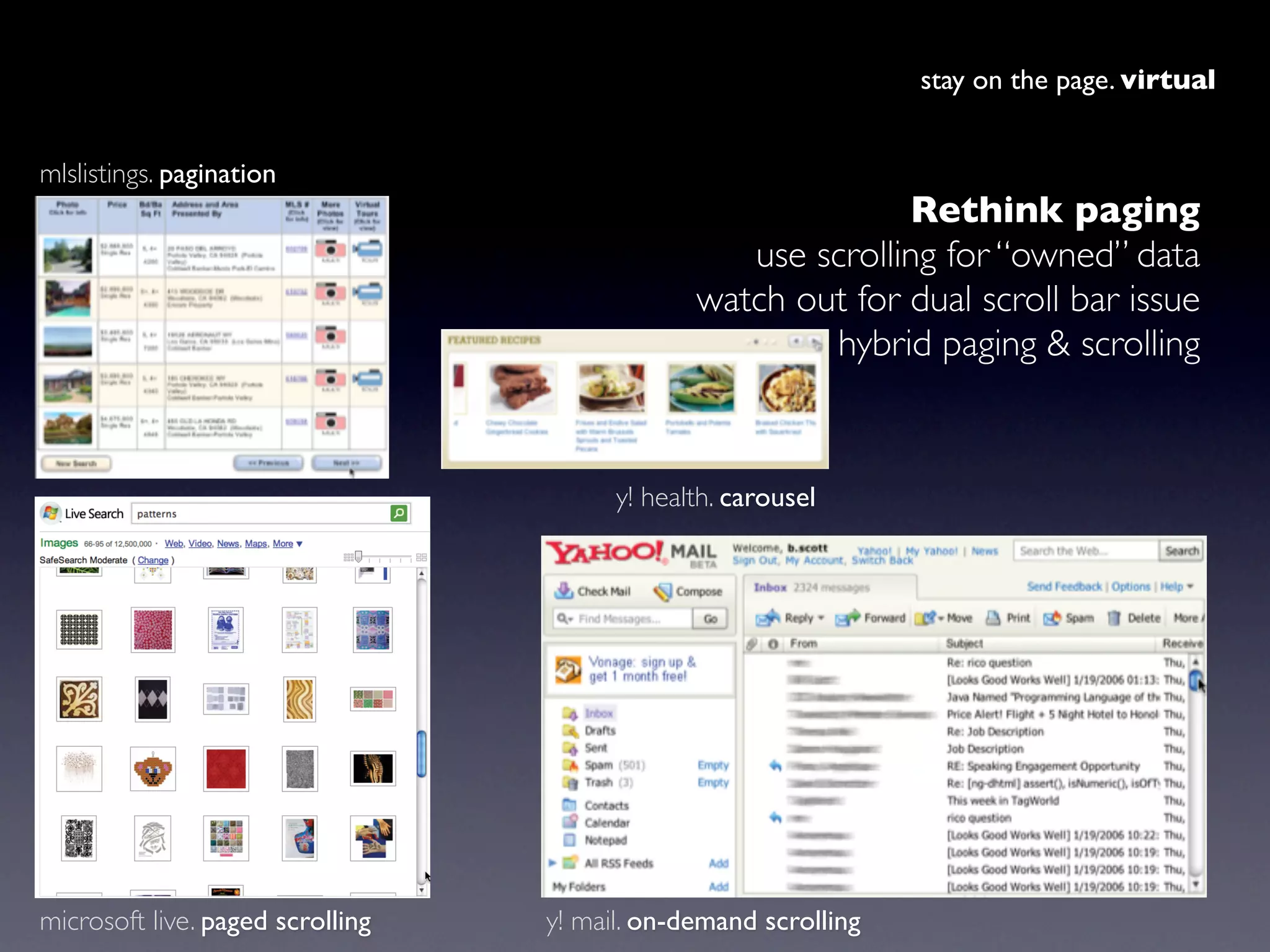Click the New Search button in mlslistings
The image size is (1270, 952).
point(76,464)
